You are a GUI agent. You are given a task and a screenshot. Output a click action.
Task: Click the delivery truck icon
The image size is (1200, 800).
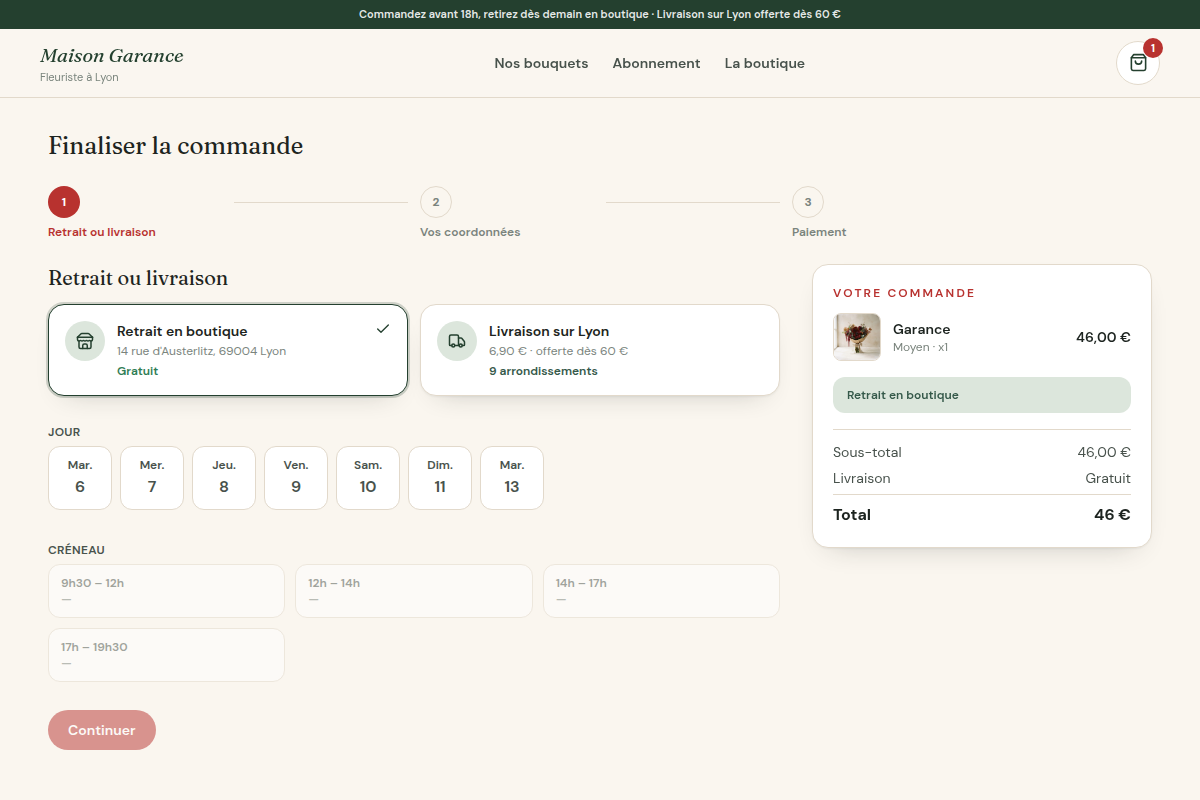pos(457,341)
